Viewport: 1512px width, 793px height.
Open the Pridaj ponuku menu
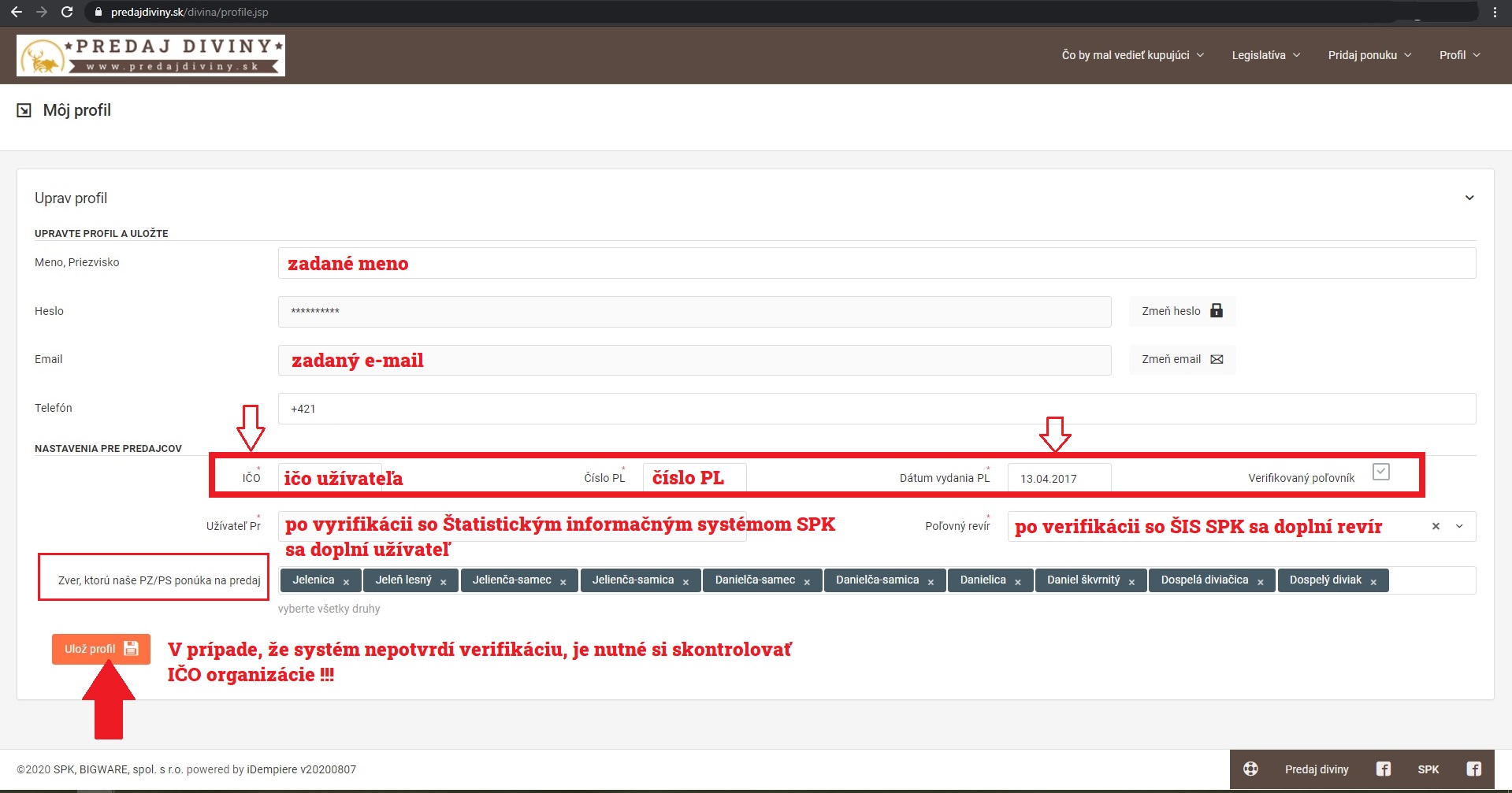(x=1369, y=55)
